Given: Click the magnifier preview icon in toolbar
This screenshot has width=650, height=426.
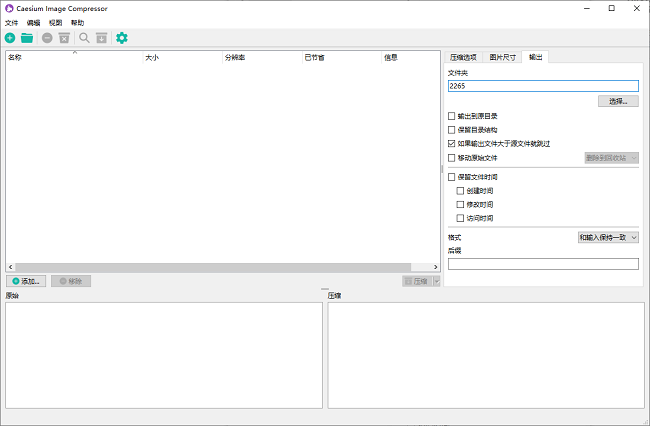Looking at the screenshot, I should (x=85, y=38).
